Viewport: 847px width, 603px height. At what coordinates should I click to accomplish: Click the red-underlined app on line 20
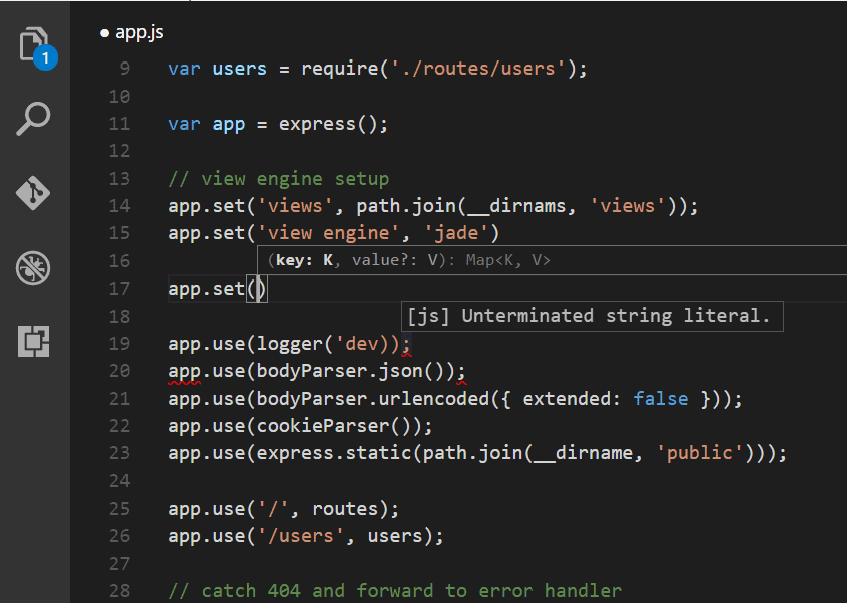185,372
